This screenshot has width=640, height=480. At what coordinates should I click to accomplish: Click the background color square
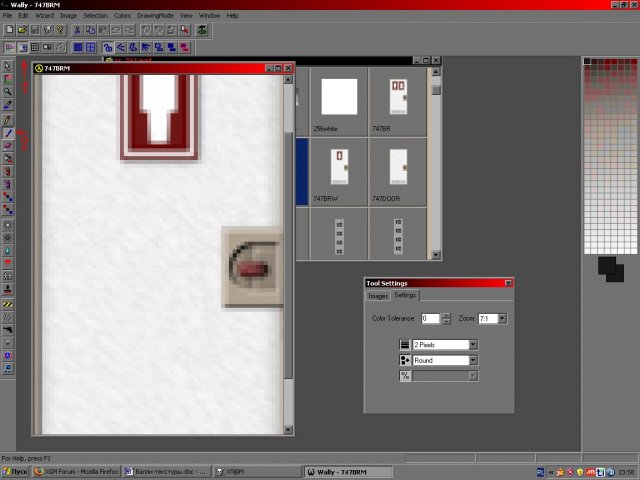pos(620,276)
